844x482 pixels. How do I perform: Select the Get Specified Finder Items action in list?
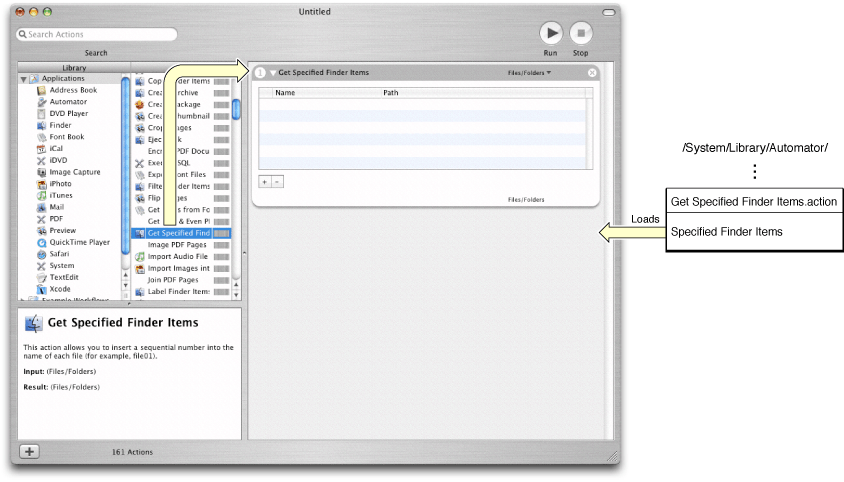click(178, 233)
